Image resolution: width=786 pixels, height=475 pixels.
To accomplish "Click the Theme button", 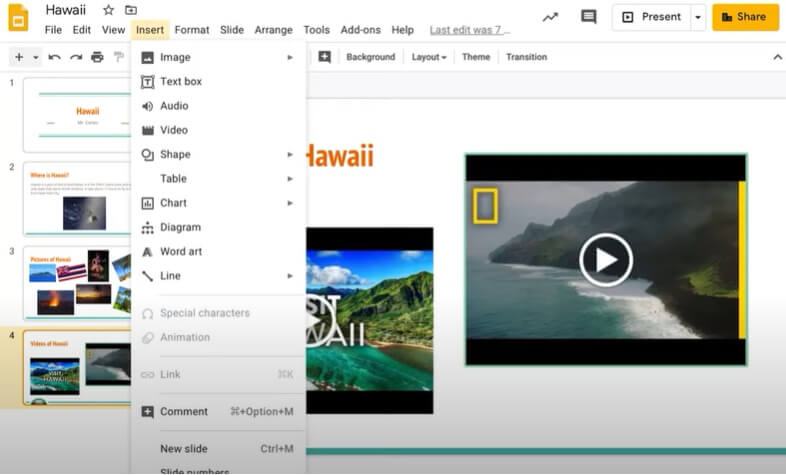I will click(476, 57).
